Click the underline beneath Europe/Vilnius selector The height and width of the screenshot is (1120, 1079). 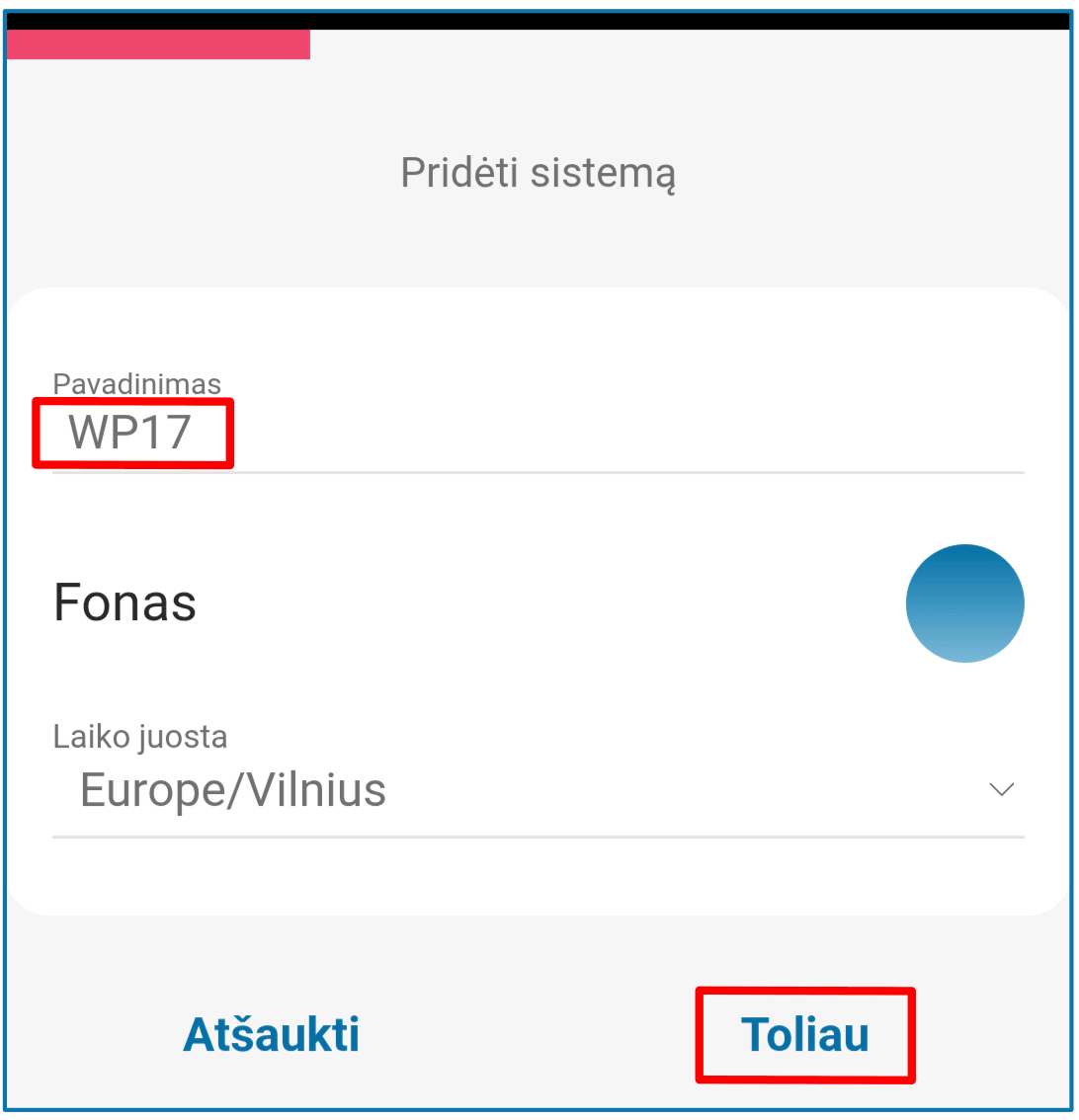(539, 837)
